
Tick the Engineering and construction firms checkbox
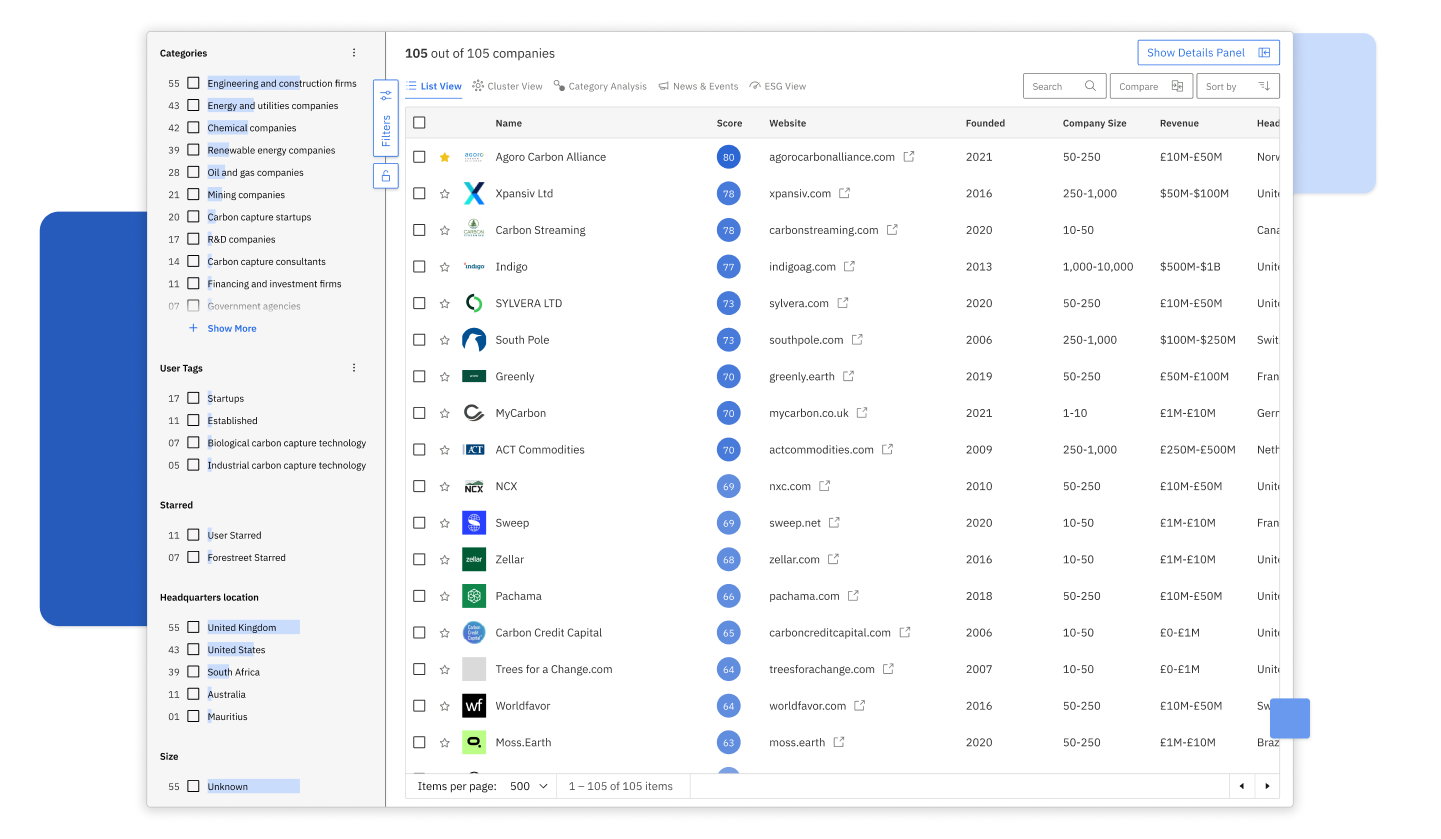coord(193,83)
